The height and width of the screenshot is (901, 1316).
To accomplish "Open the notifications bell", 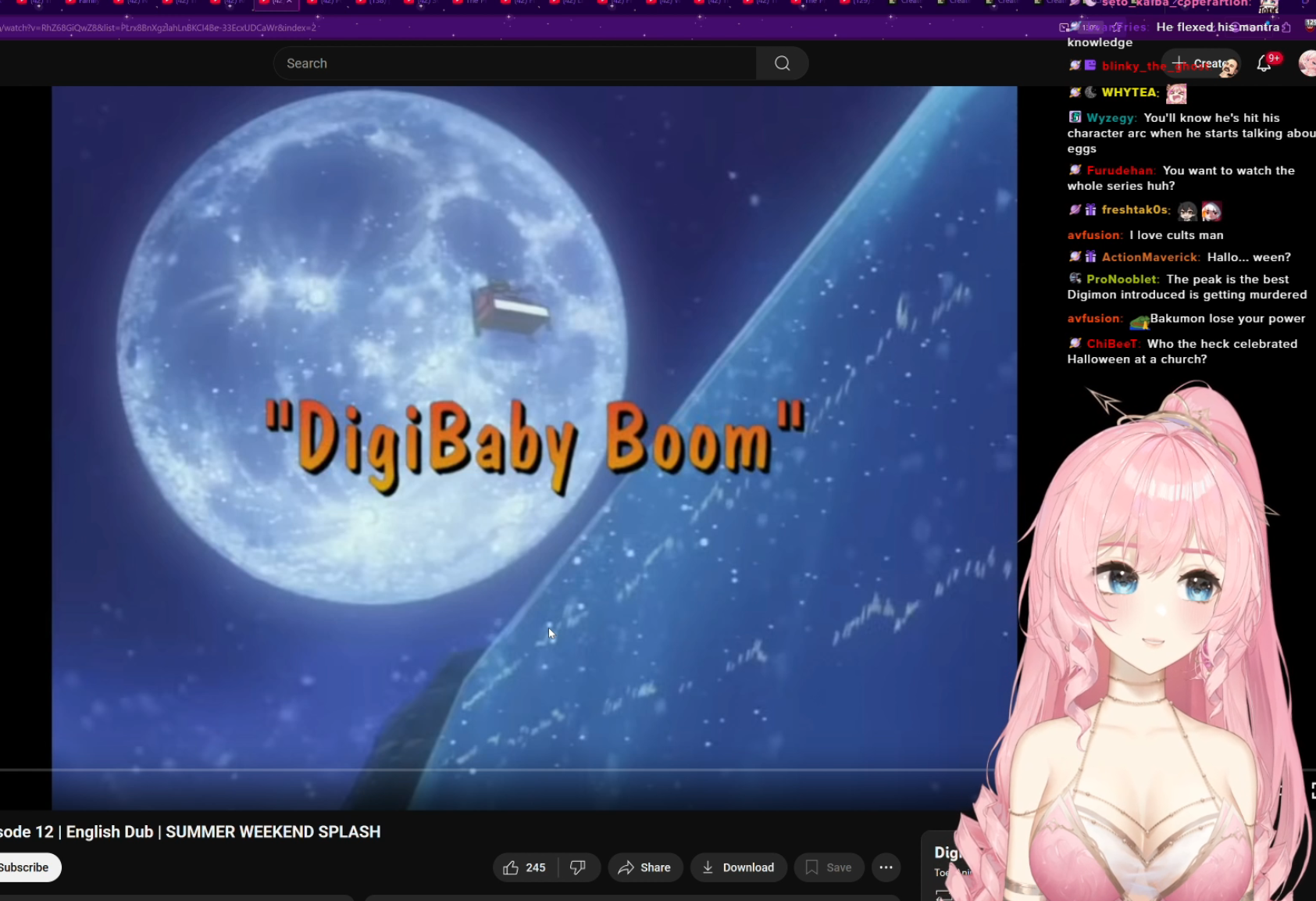I will pos(1264,63).
